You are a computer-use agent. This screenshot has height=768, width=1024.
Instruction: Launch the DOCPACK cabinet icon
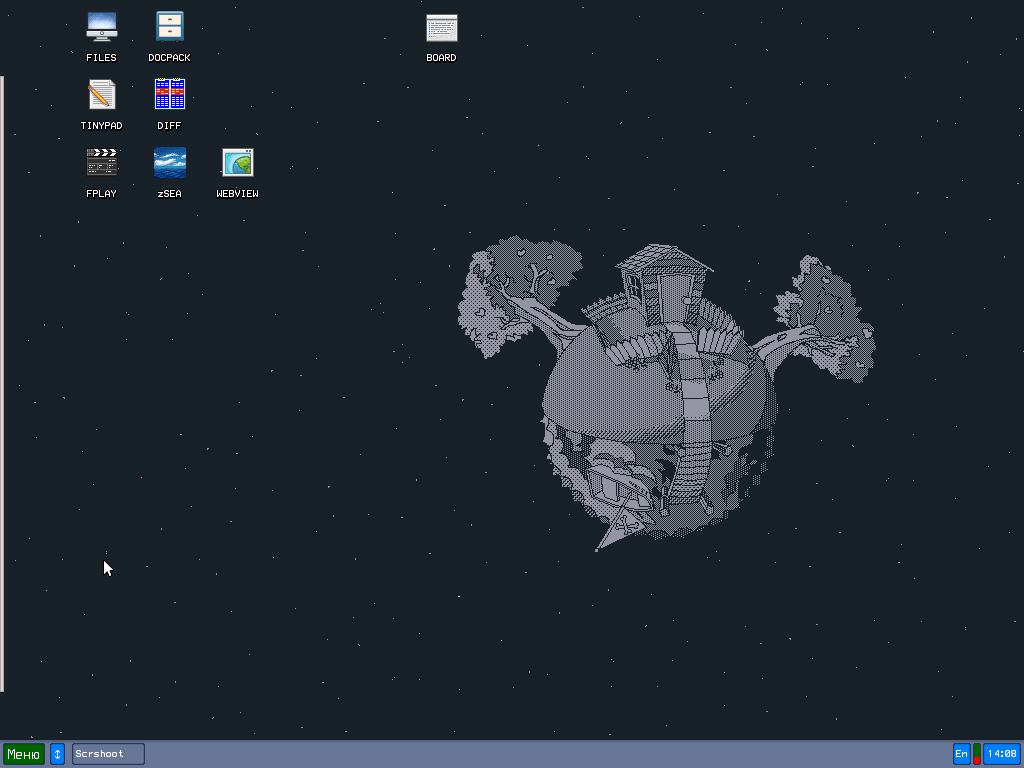click(x=169, y=27)
